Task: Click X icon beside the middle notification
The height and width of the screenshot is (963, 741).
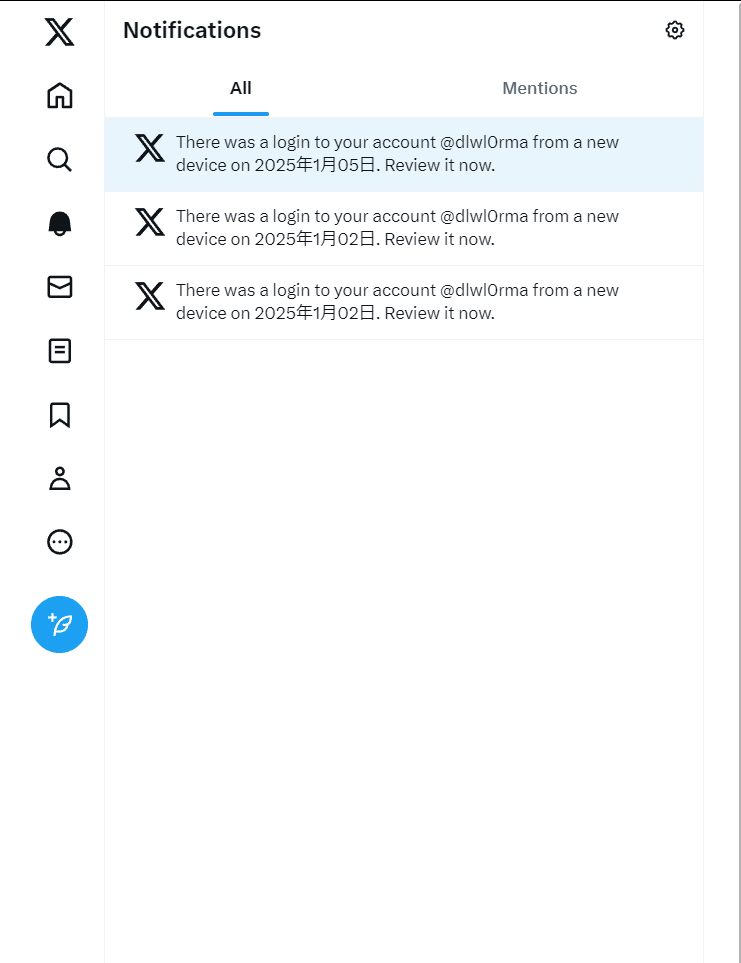Action: 150,222
